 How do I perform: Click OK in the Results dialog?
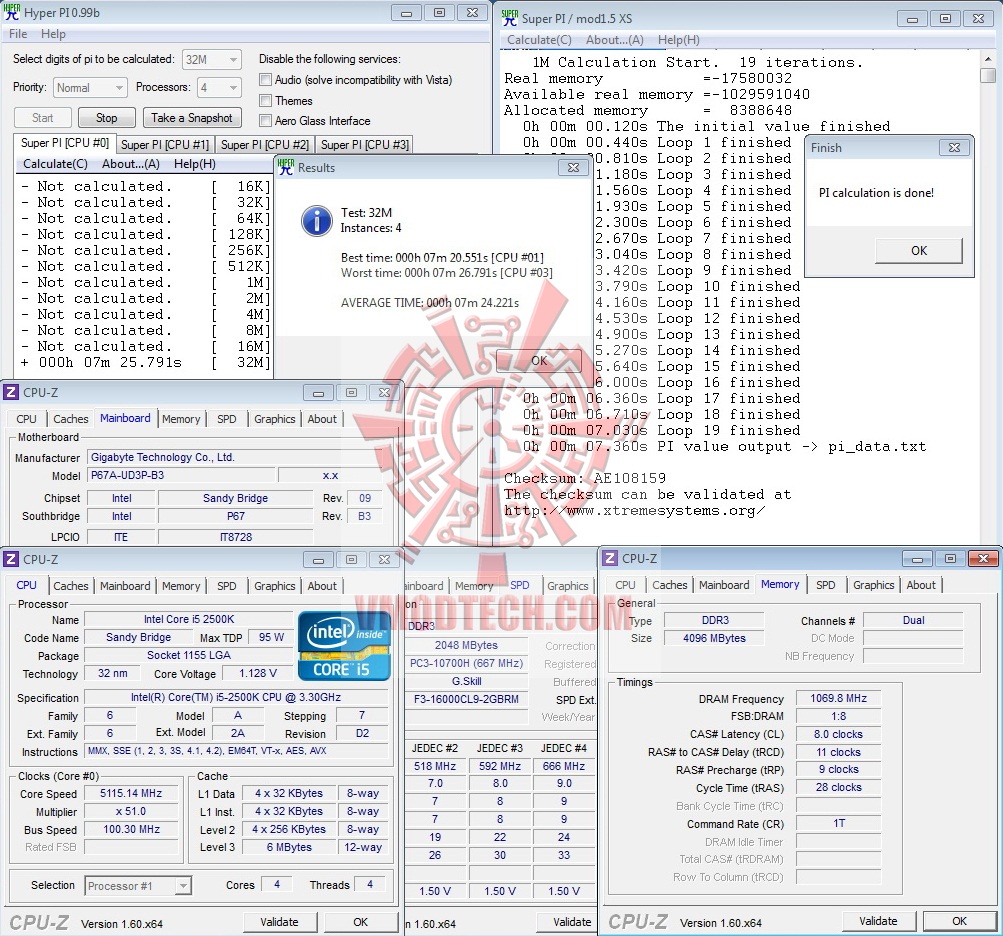539,361
